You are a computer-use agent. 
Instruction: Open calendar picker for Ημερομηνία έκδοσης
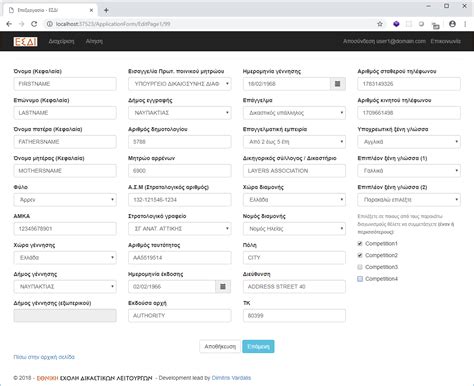223,287
